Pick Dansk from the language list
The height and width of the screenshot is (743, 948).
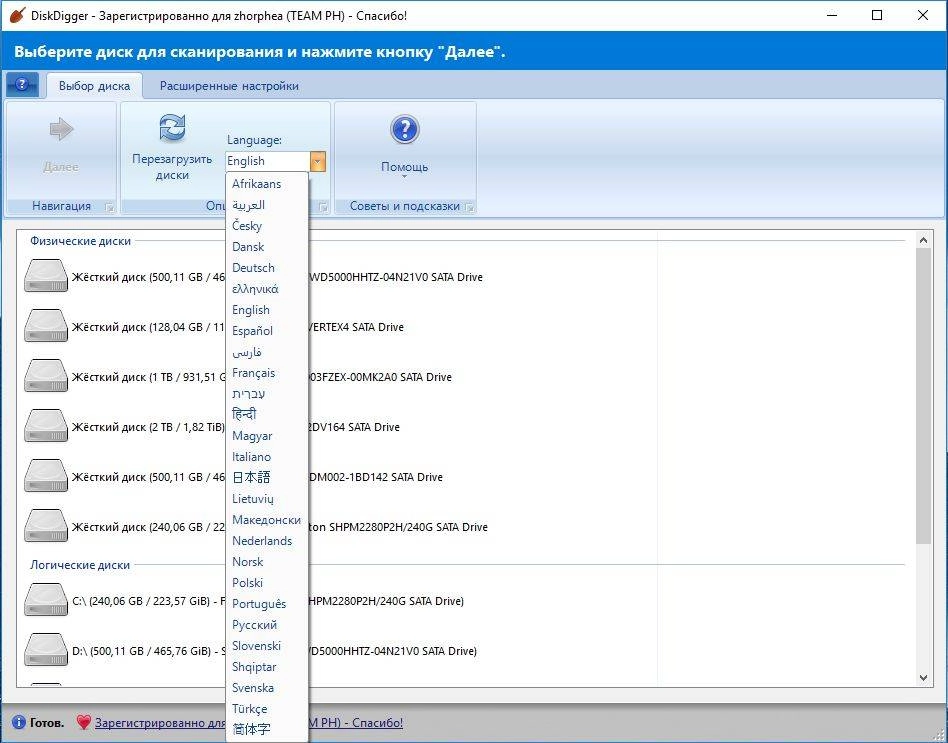267,247
